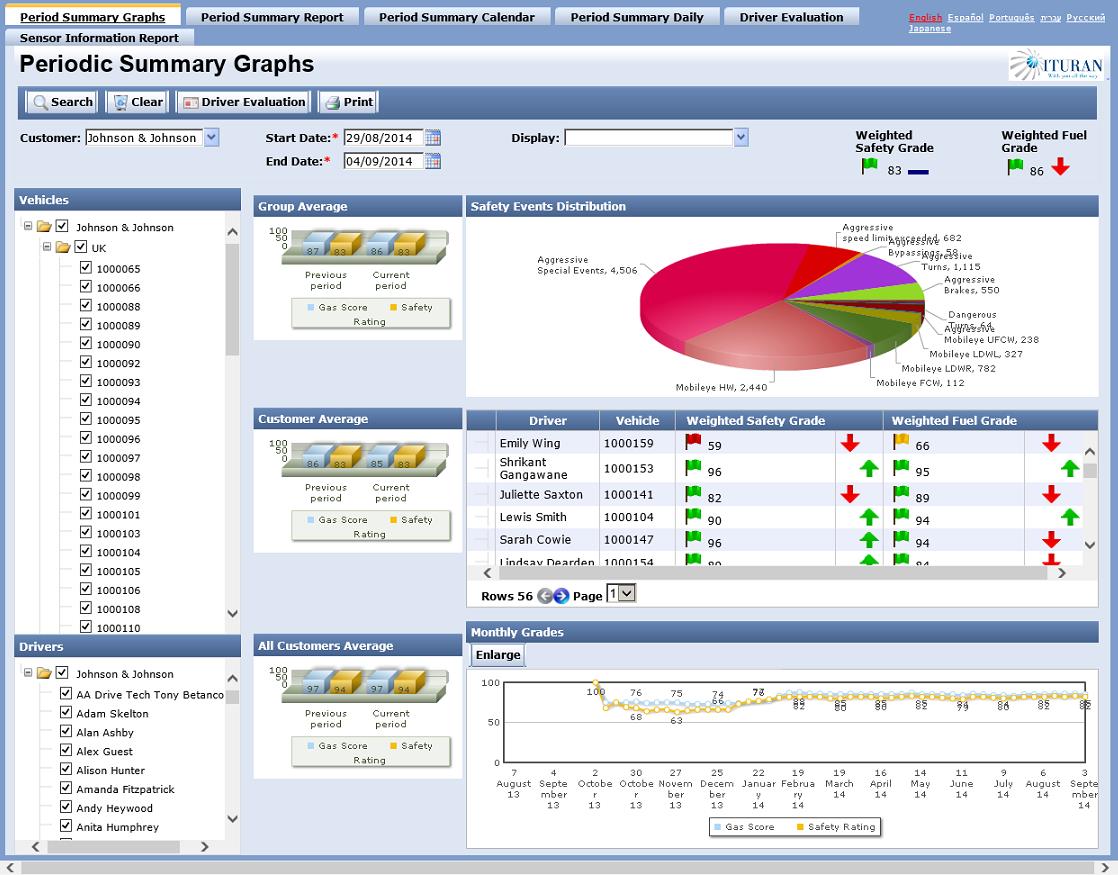Screen dimensions: 1118x875
Task: Select English language link
Action: click(x=925, y=17)
